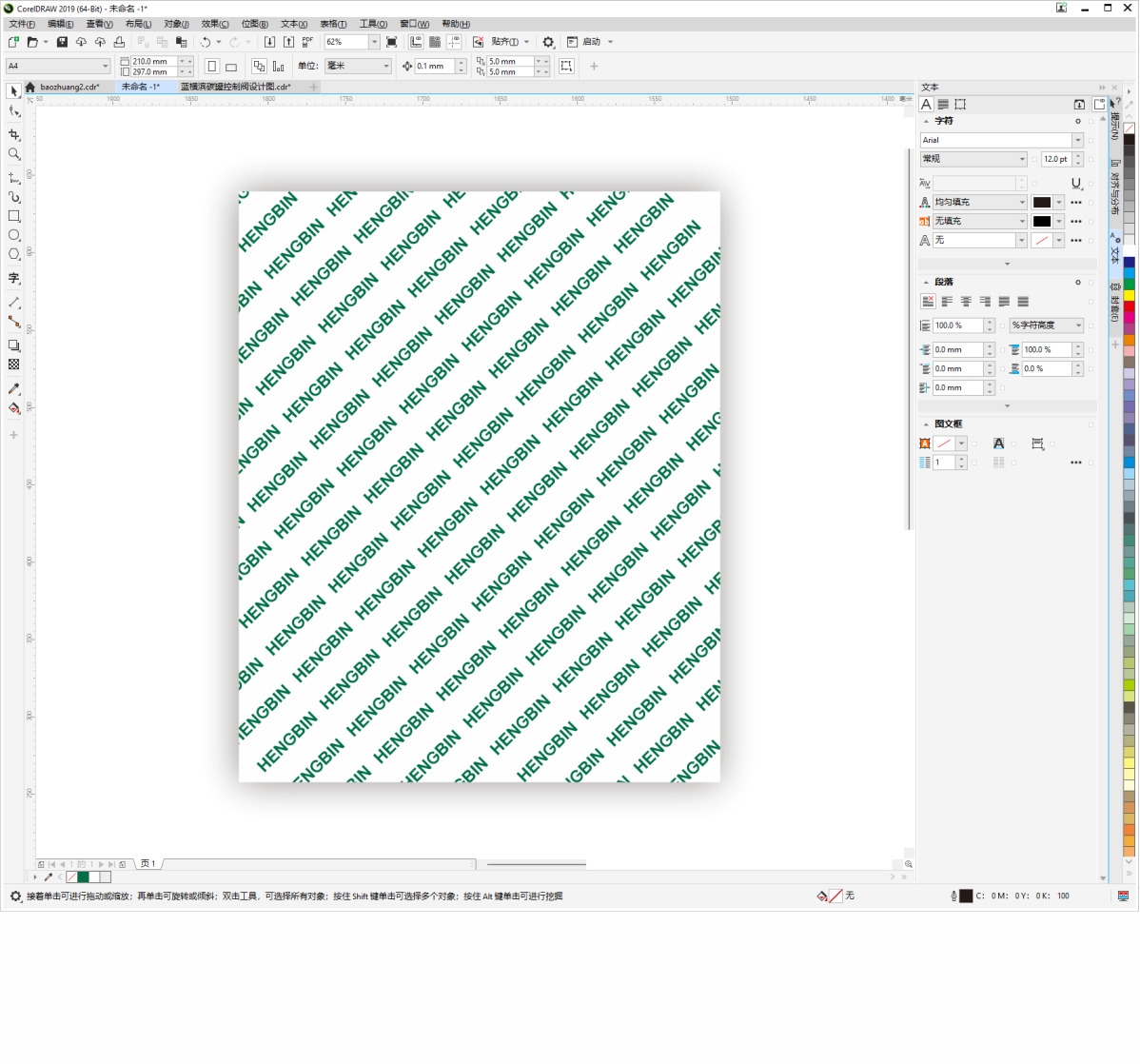Viewport: 1140px width, 1064px height.
Task: Select the Zoom magnifier tool
Action: 14,154
